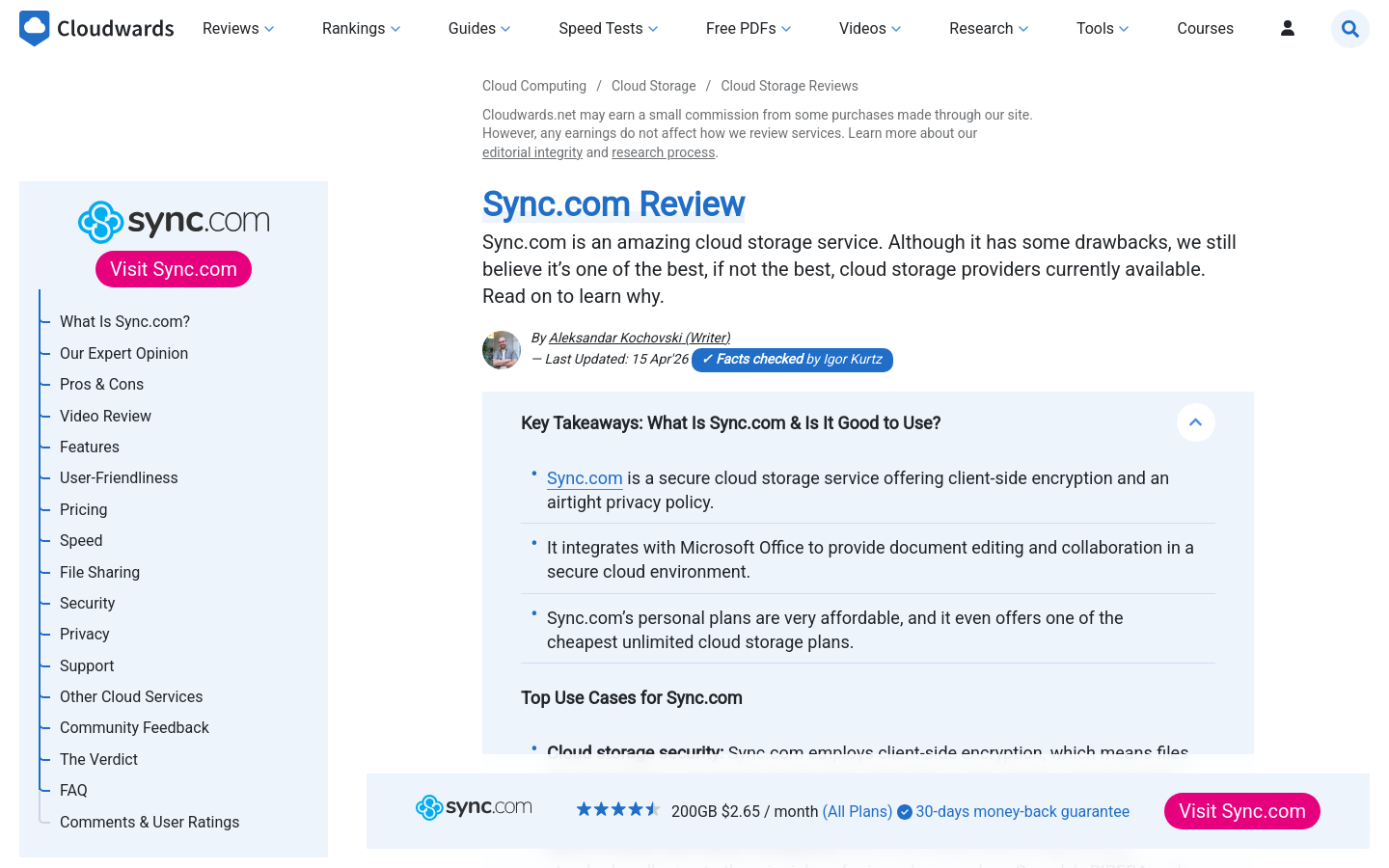Screen dimensions: 1389x868
Task: Click the 30-days money-back guarantee text
Action: coord(1022,811)
